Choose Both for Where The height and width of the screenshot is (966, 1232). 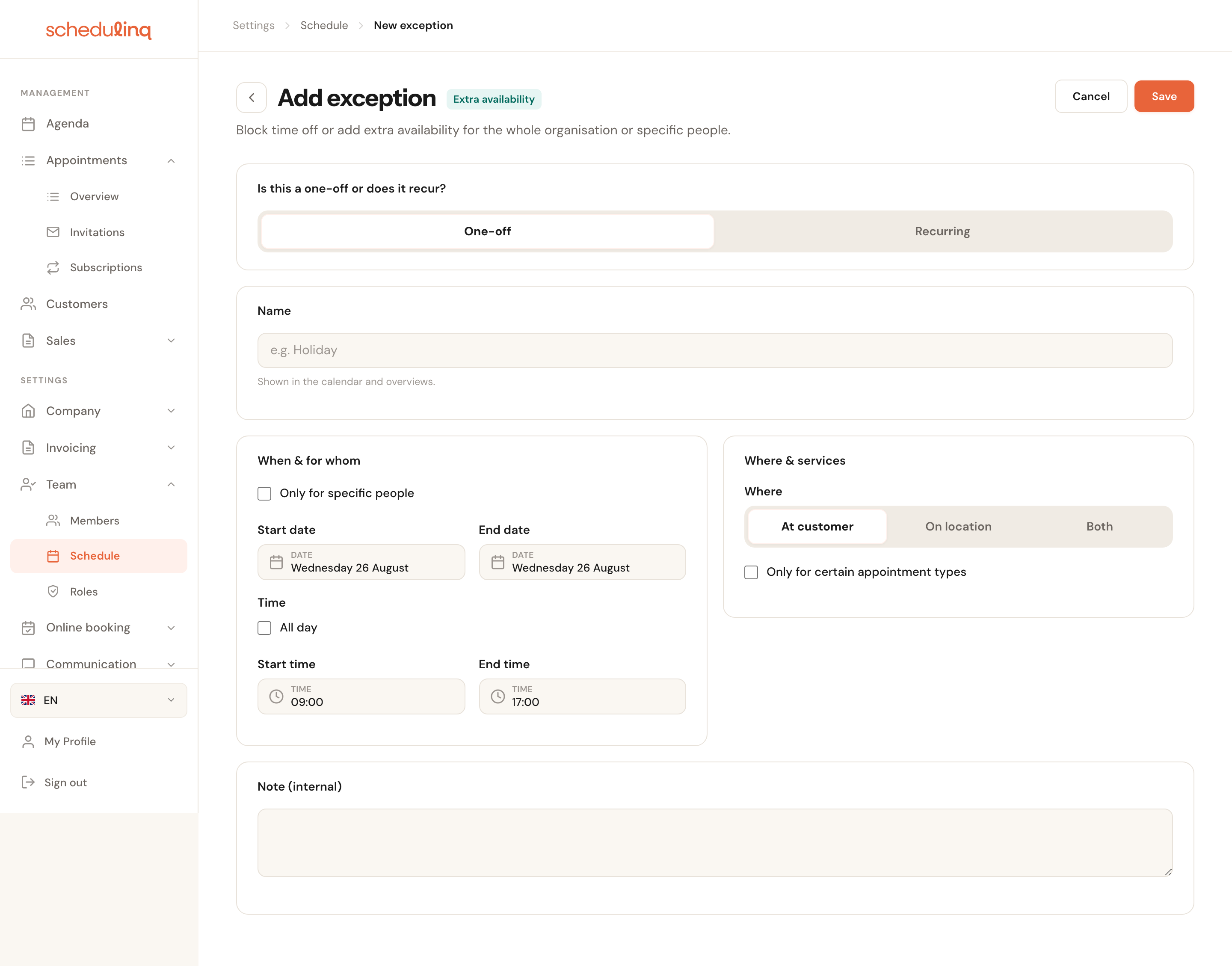pyautogui.click(x=1099, y=527)
